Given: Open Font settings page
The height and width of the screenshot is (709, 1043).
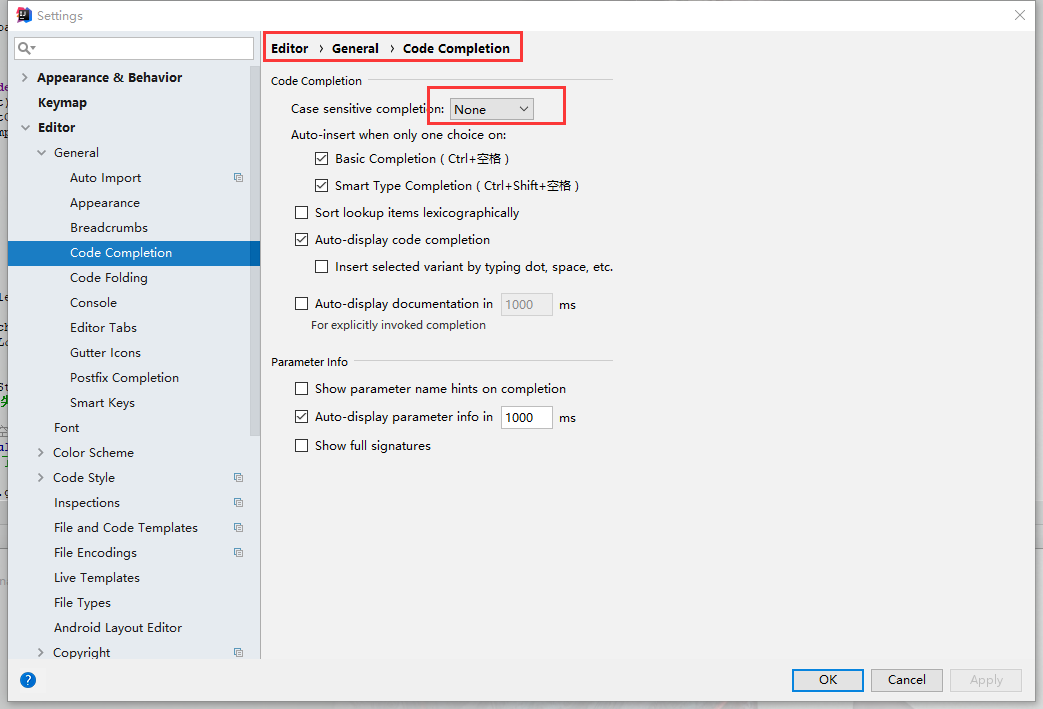Looking at the screenshot, I should click(67, 428).
